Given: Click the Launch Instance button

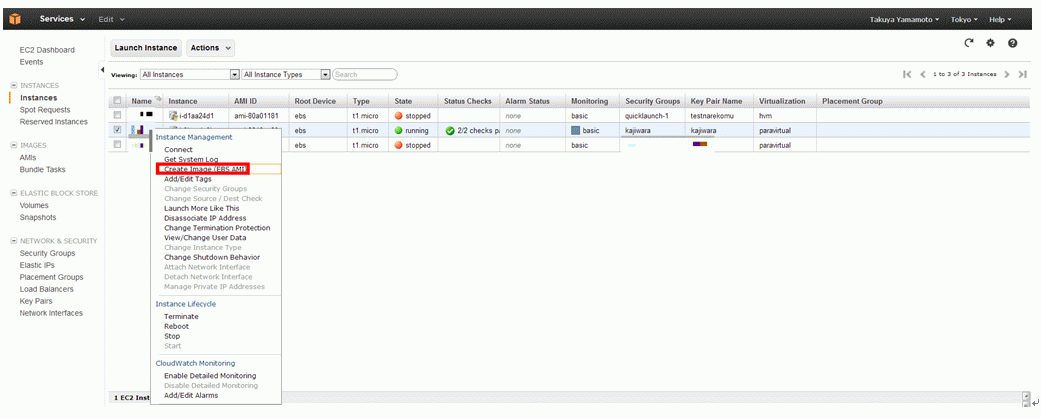Looking at the screenshot, I should (x=146, y=48).
